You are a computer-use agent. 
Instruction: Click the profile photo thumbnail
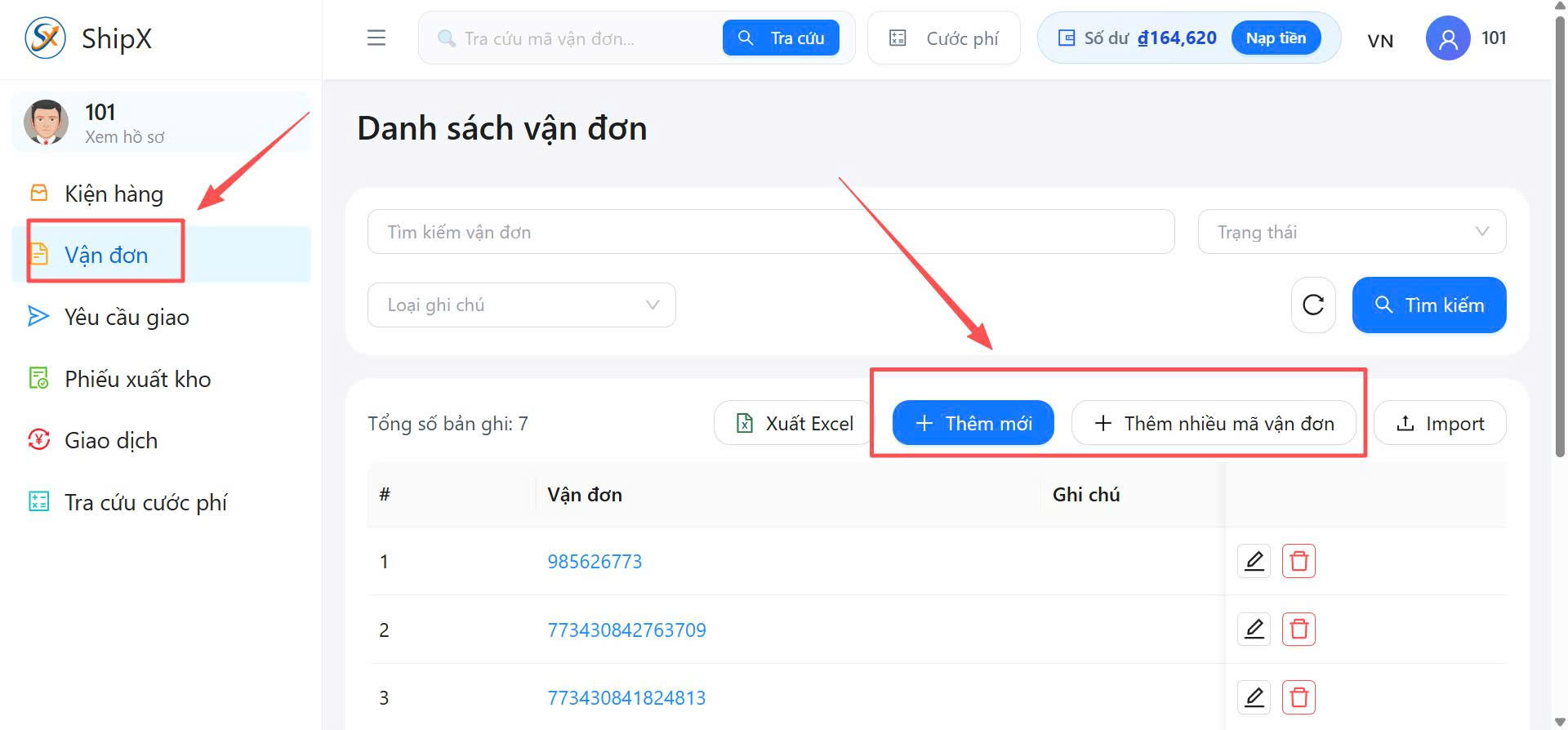(46, 122)
